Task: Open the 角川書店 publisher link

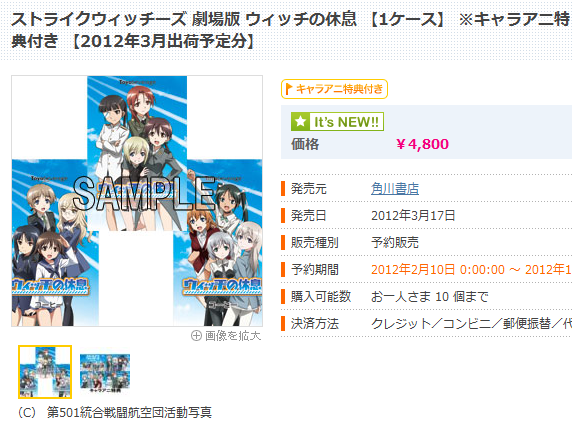Action: pyautogui.click(x=395, y=189)
